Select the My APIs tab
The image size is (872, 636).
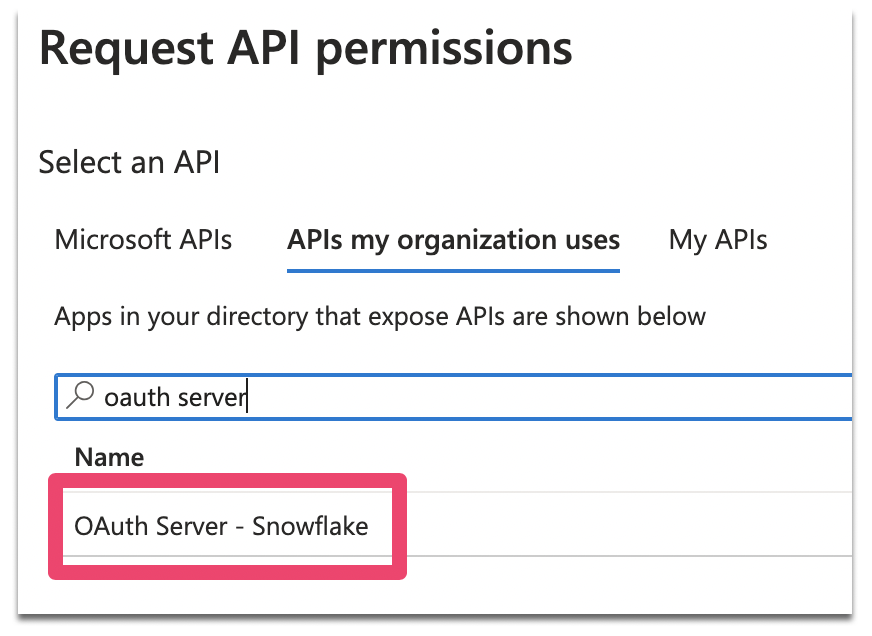point(717,240)
